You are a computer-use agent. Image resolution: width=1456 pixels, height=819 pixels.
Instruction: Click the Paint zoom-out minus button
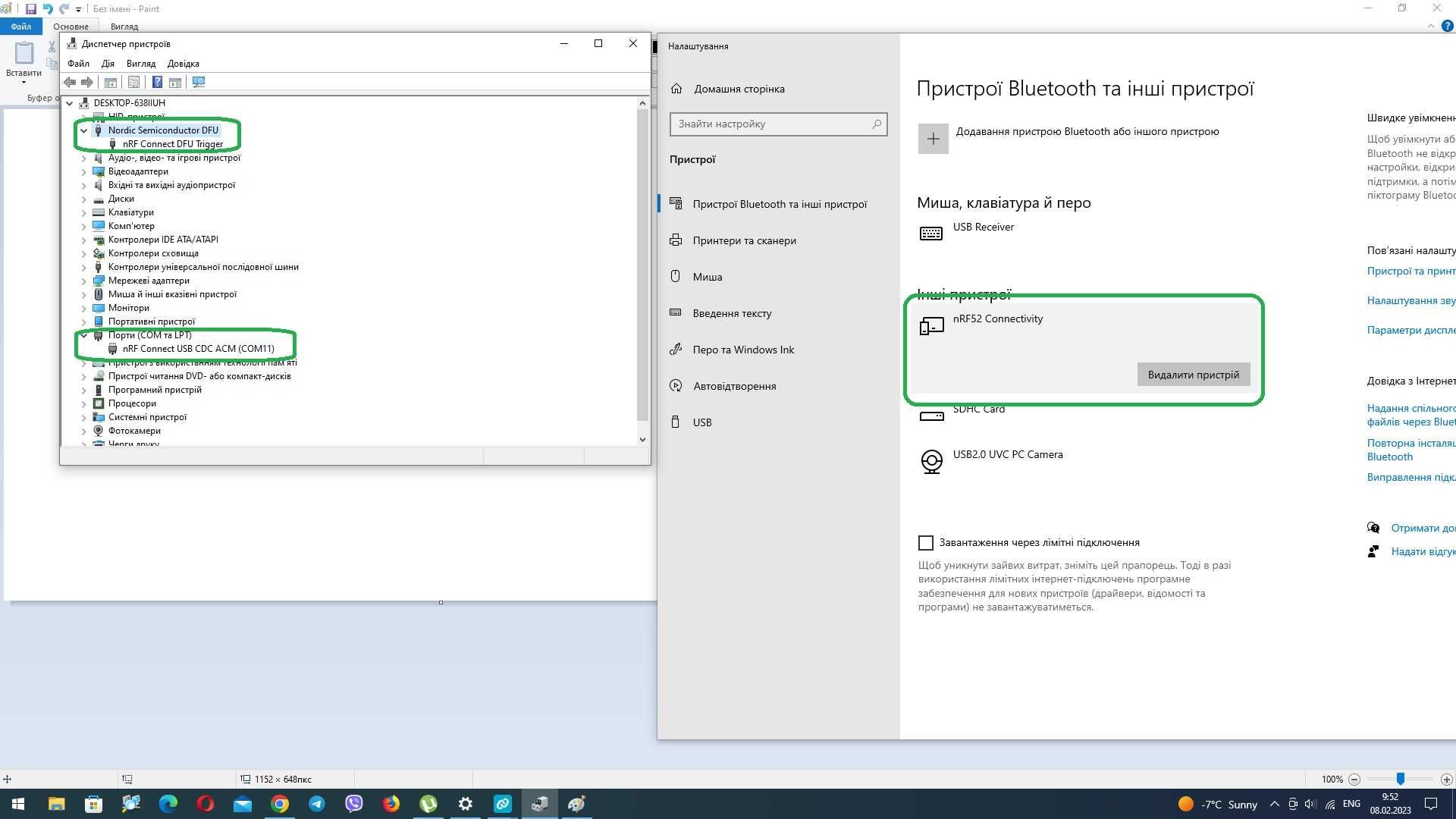(1354, 780)
